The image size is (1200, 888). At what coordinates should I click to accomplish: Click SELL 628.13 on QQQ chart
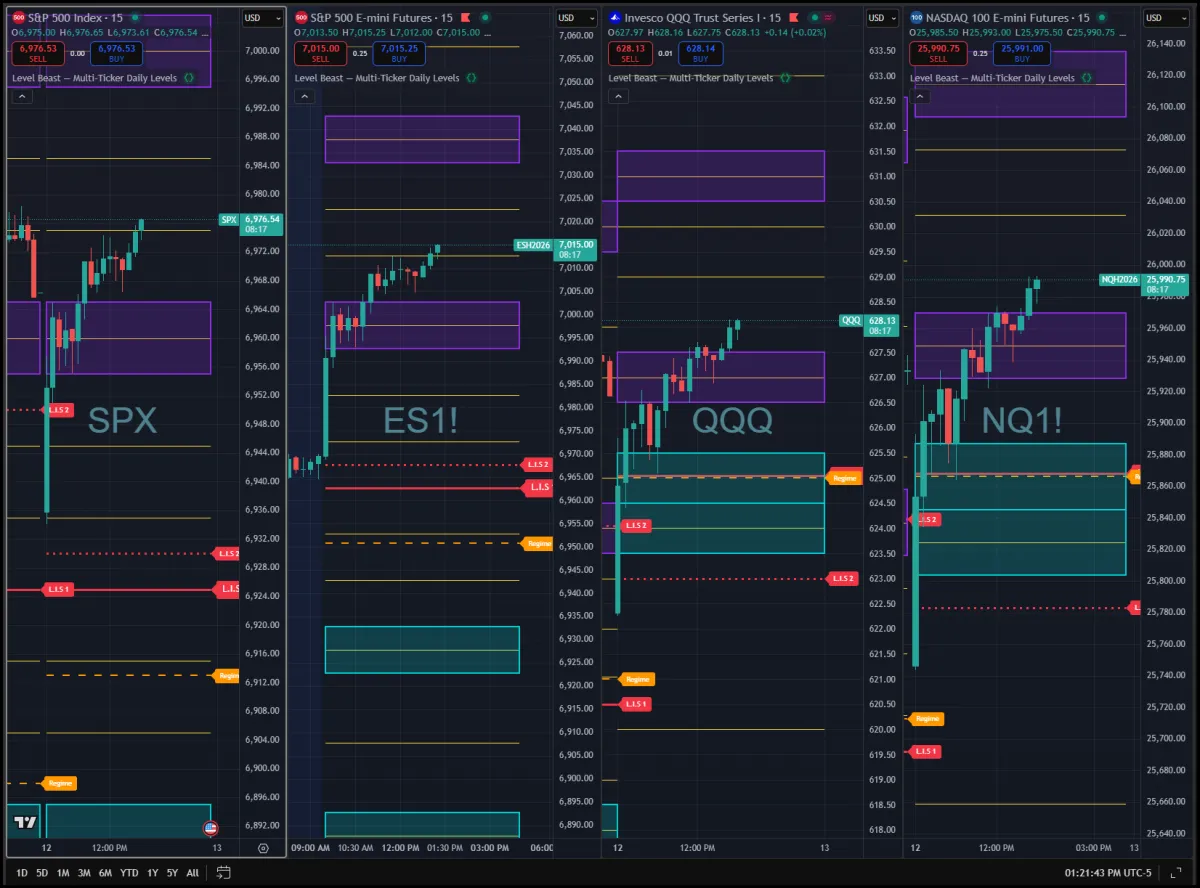pos(631,53)
